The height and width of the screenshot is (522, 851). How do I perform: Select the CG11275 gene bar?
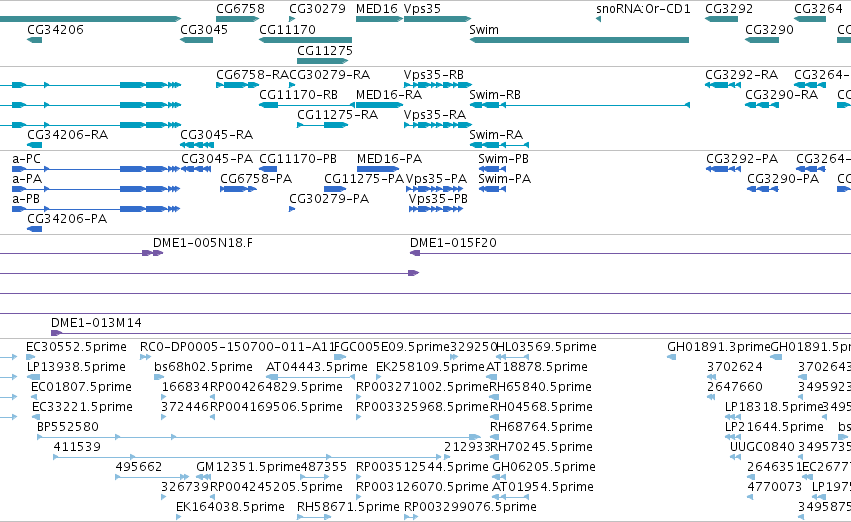pos(322,61)
